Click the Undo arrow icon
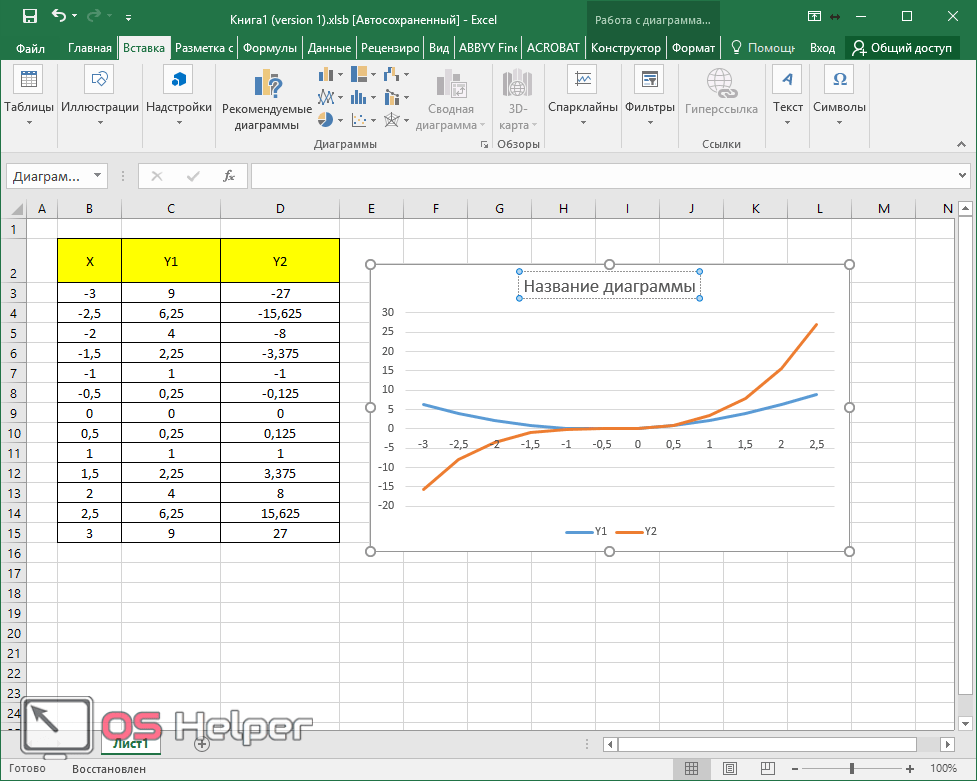 pyautogui.click(x=59, y=17)
